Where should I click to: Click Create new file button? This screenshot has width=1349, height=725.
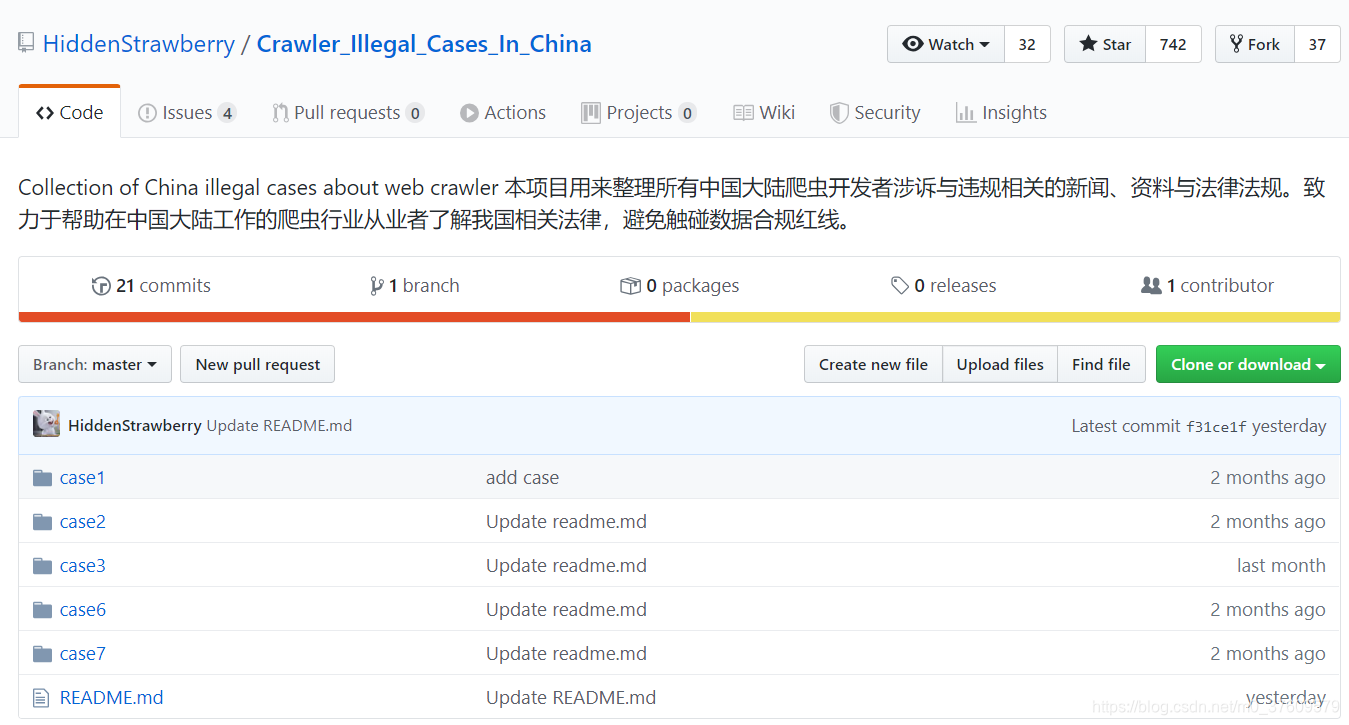(x=873, y=364)
